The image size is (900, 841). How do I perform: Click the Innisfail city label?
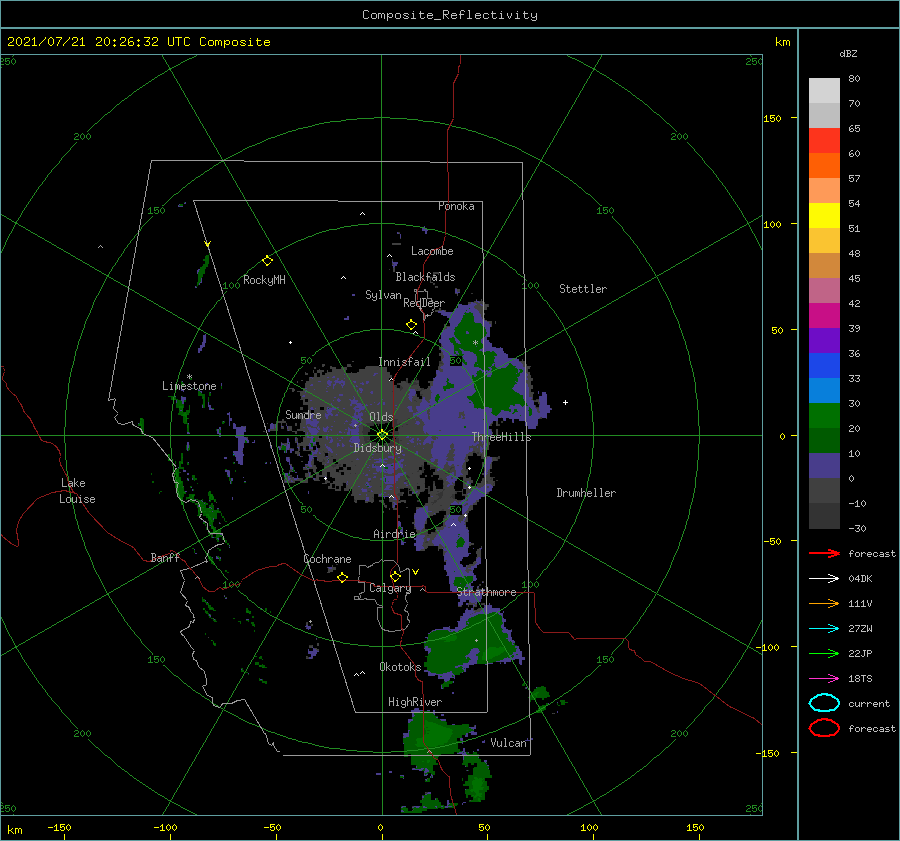(404, 362)
